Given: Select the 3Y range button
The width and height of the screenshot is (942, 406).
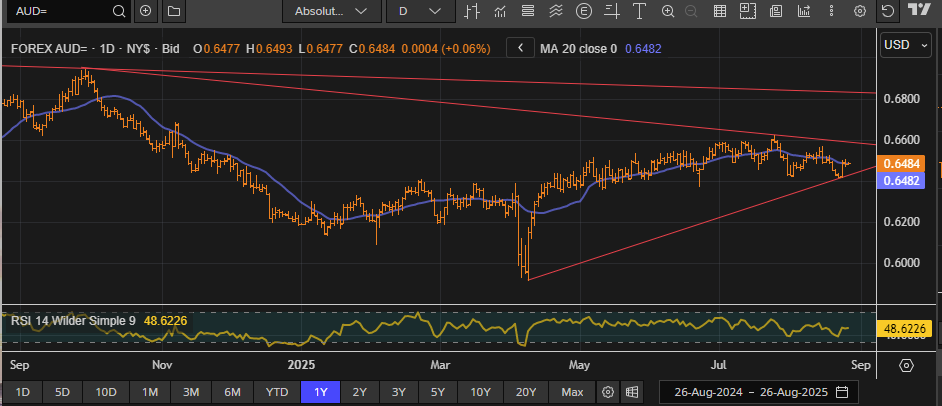Looking at the screenshot, I should coord(398,392).
